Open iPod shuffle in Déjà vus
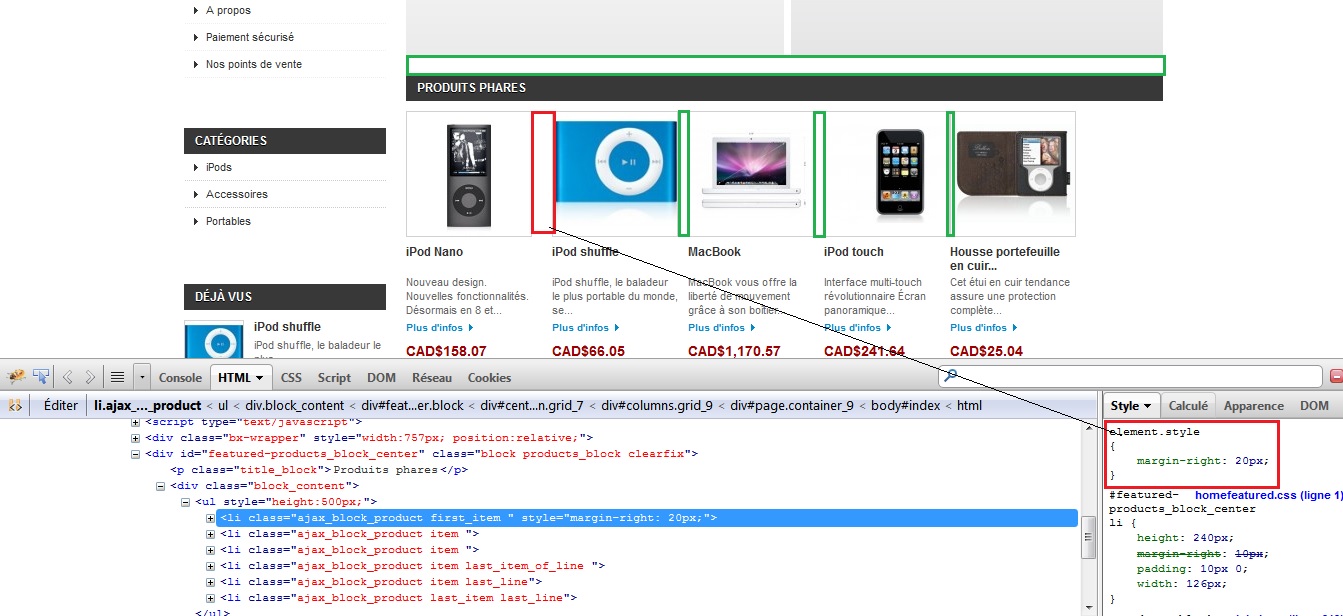The width and height of the screenshot is (1343, 616). pos(287,327)
